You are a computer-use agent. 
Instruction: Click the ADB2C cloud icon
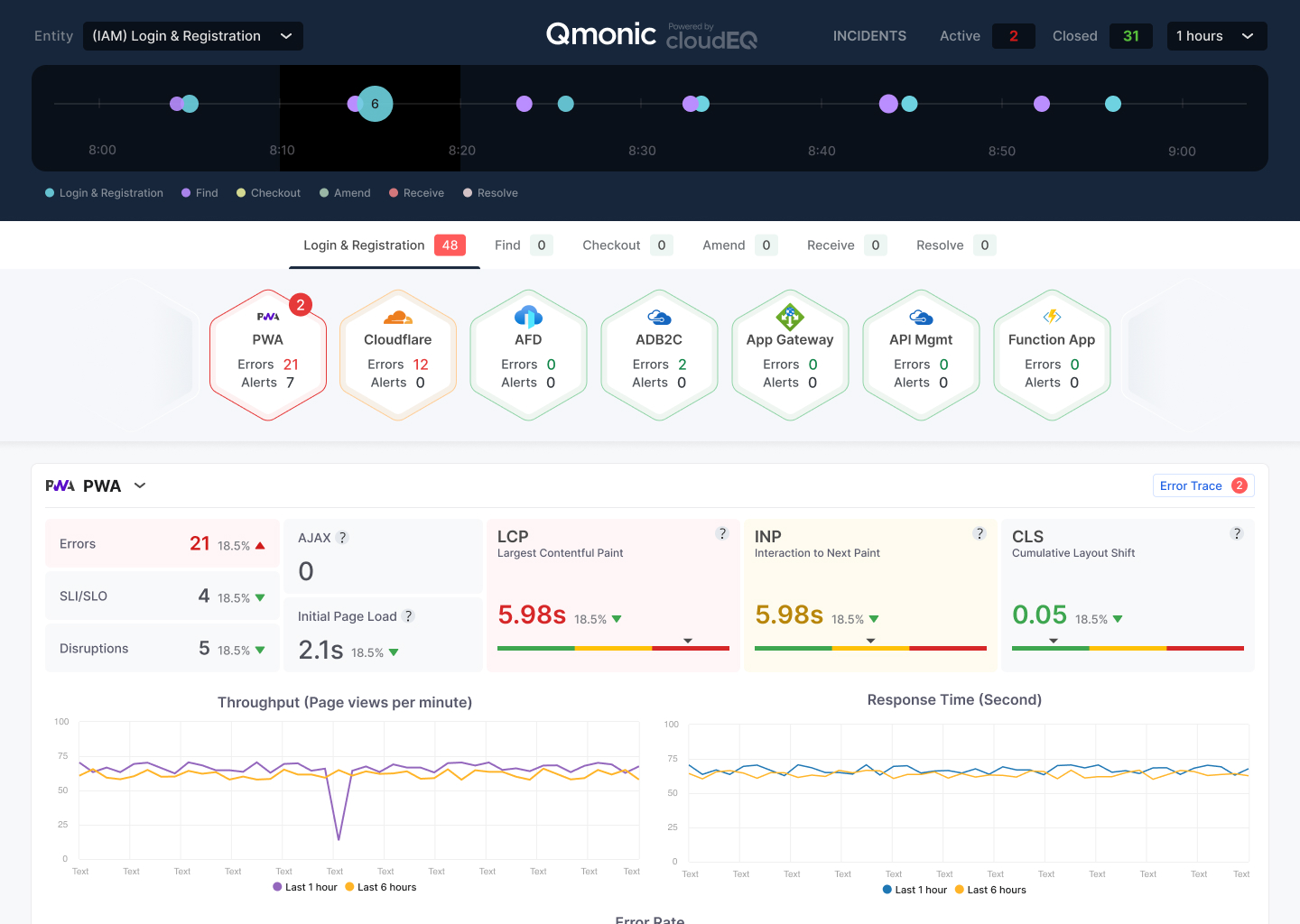point(659,318)
